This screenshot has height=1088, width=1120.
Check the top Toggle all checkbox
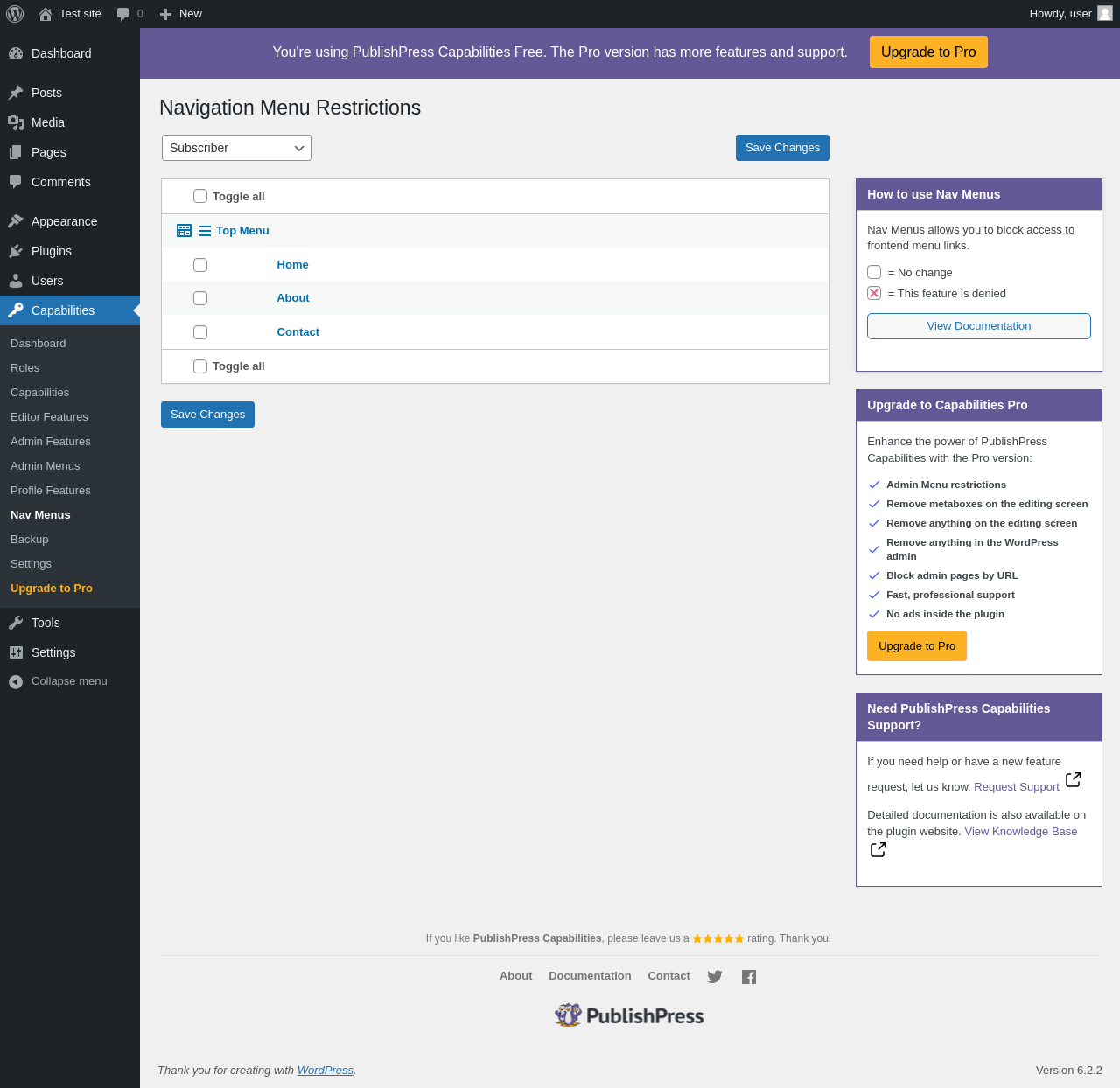point(200,196)
